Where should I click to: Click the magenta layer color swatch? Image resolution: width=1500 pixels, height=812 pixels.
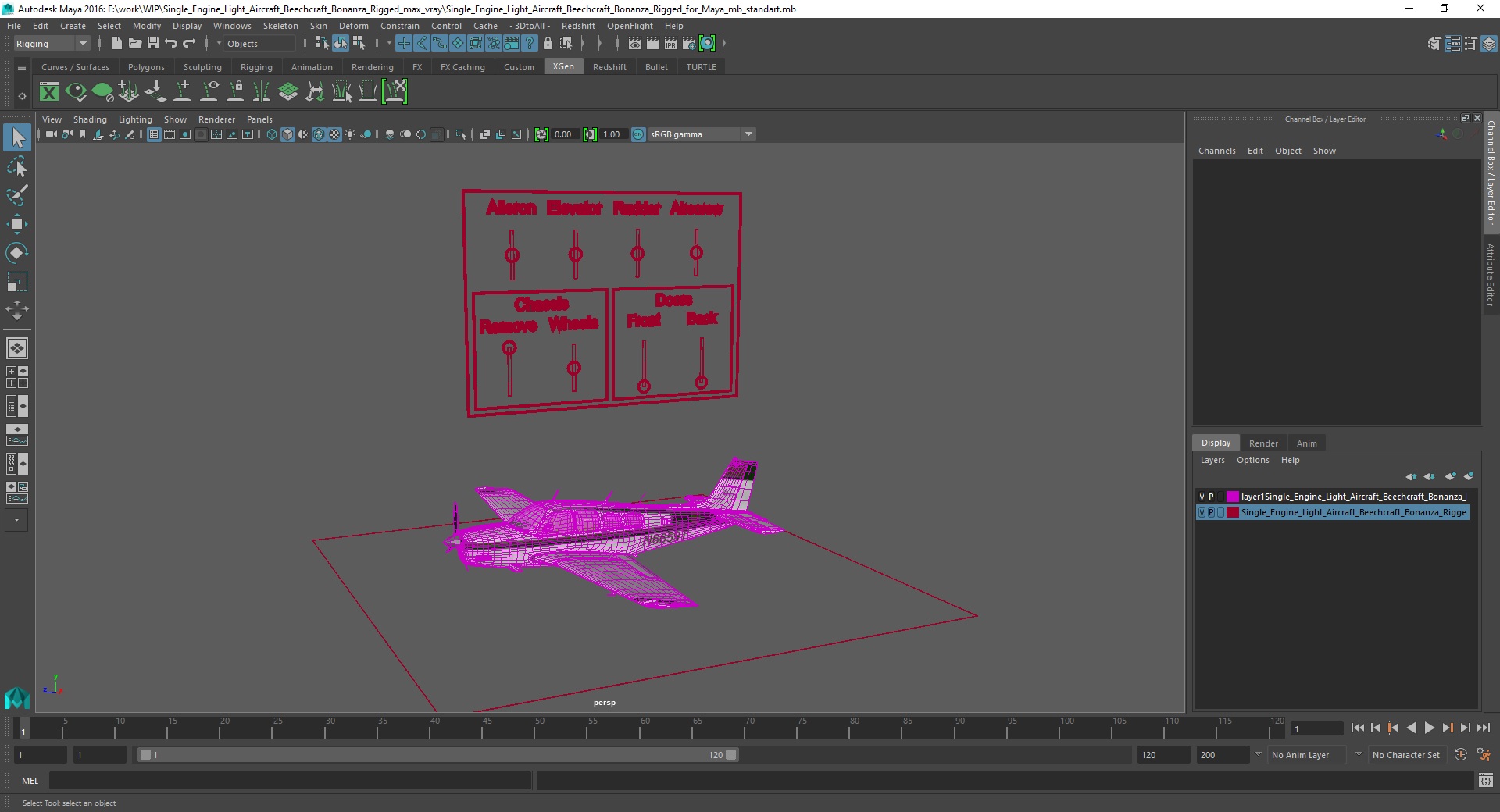pos(1232,497)
